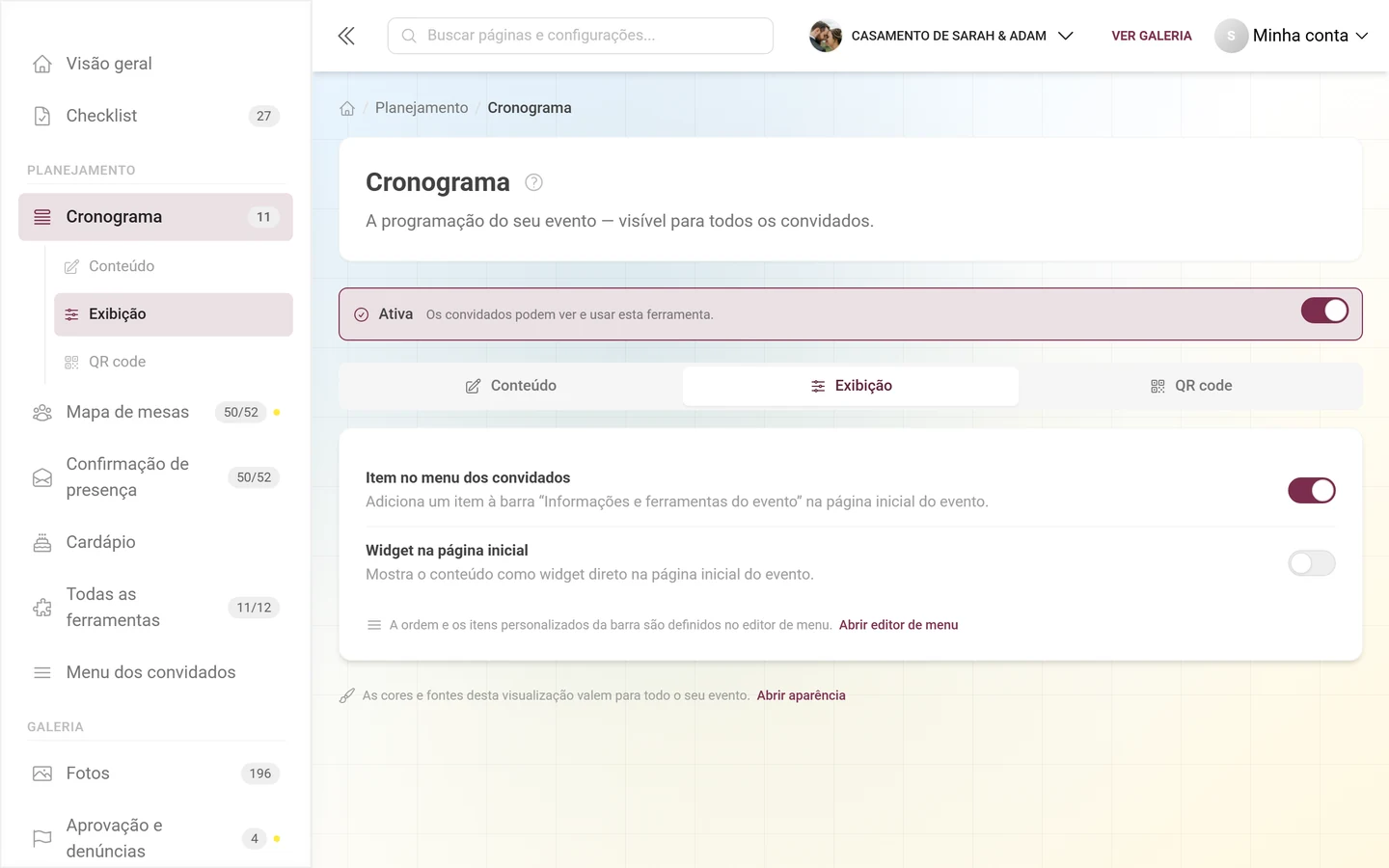This screenshot has width=1389, height=868.
Task: Click the Mapa de mesas 50/52 badge
Action: point(241,413)
